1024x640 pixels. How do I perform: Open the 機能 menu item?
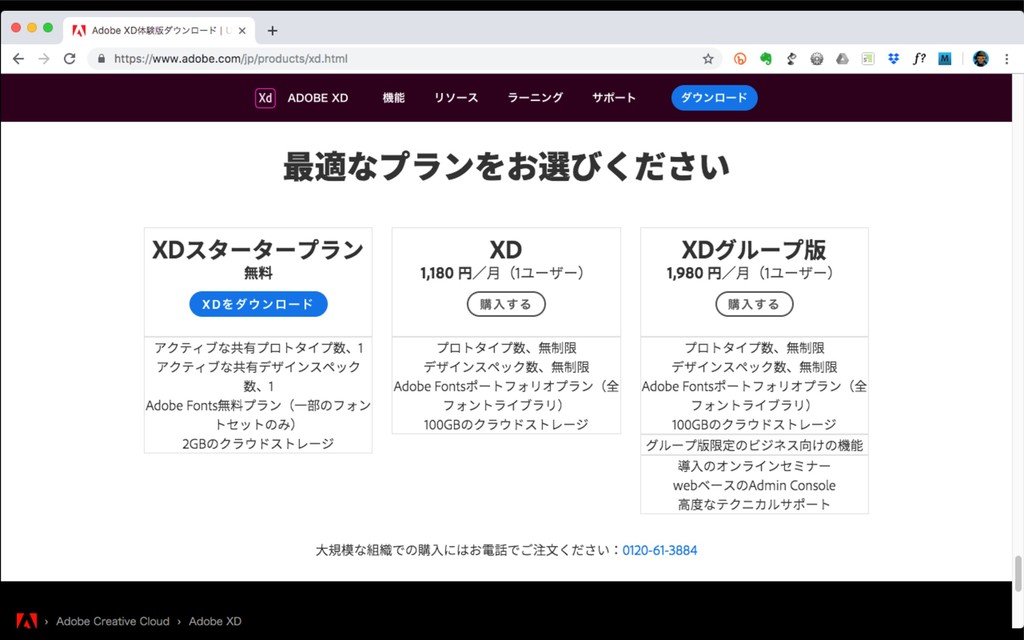(x=393, y=98)
